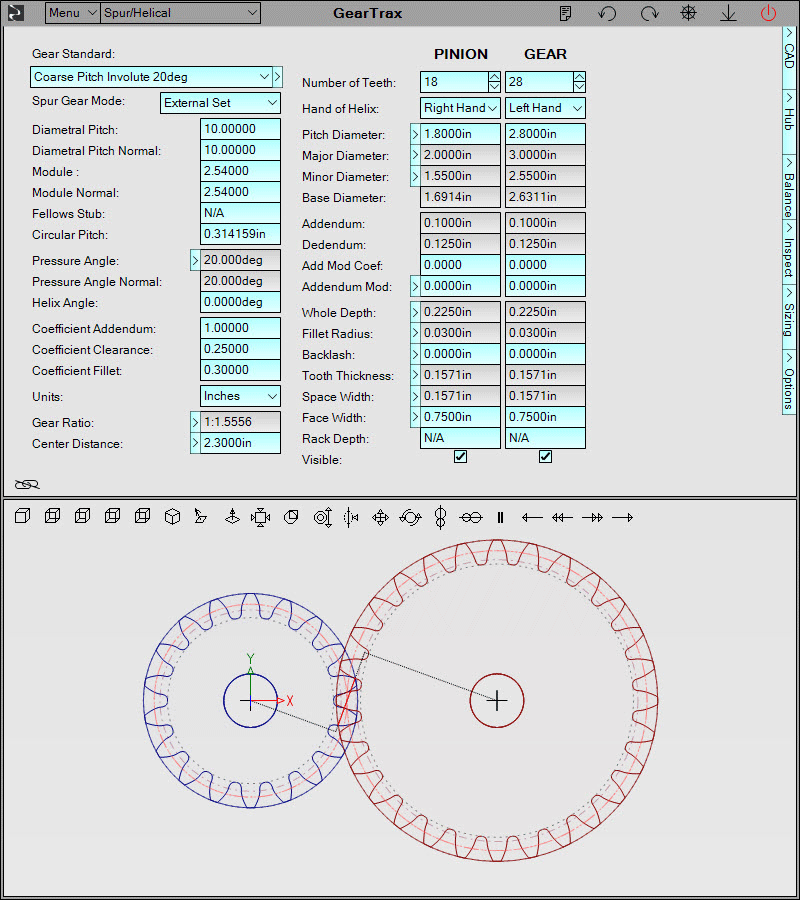Viewport: 800px width, 900px height.
Task: Pause the gear animation
Action: (500, 518)
